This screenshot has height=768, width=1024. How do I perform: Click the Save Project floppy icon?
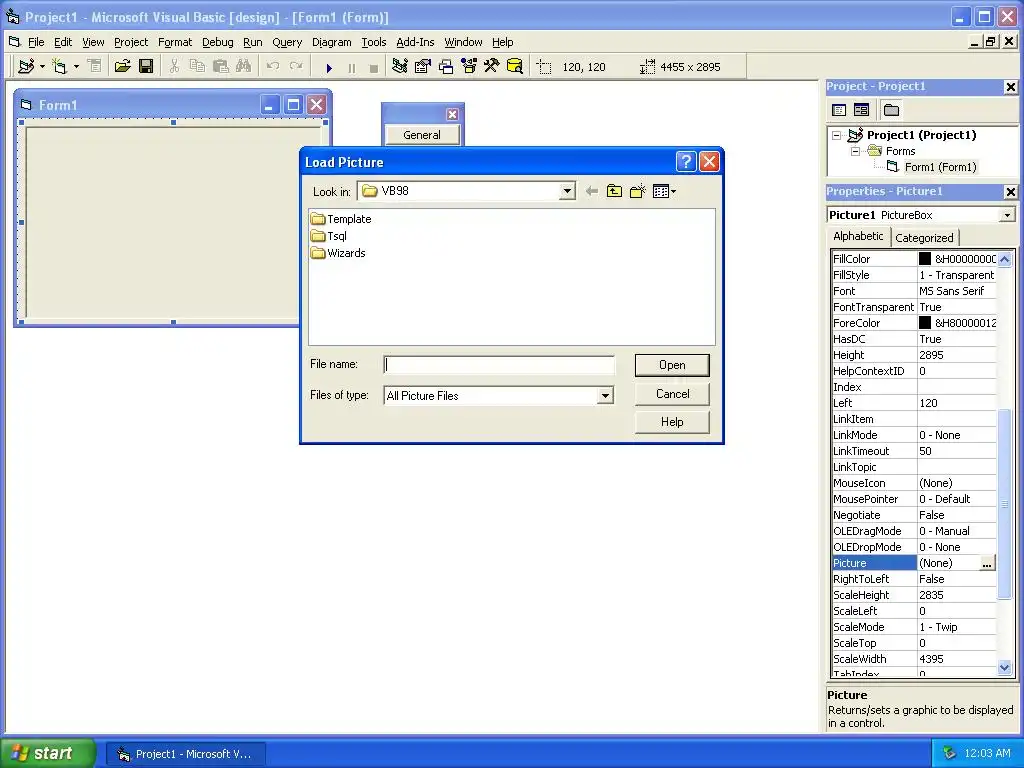pos(146,66)
